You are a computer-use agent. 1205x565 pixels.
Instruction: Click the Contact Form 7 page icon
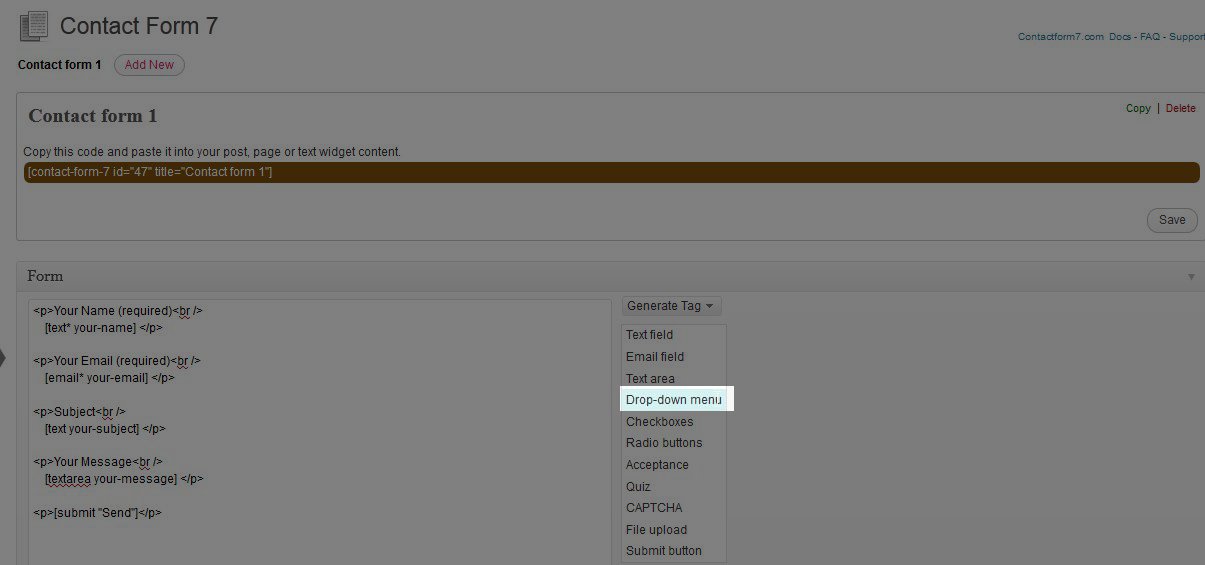point(33,26)
